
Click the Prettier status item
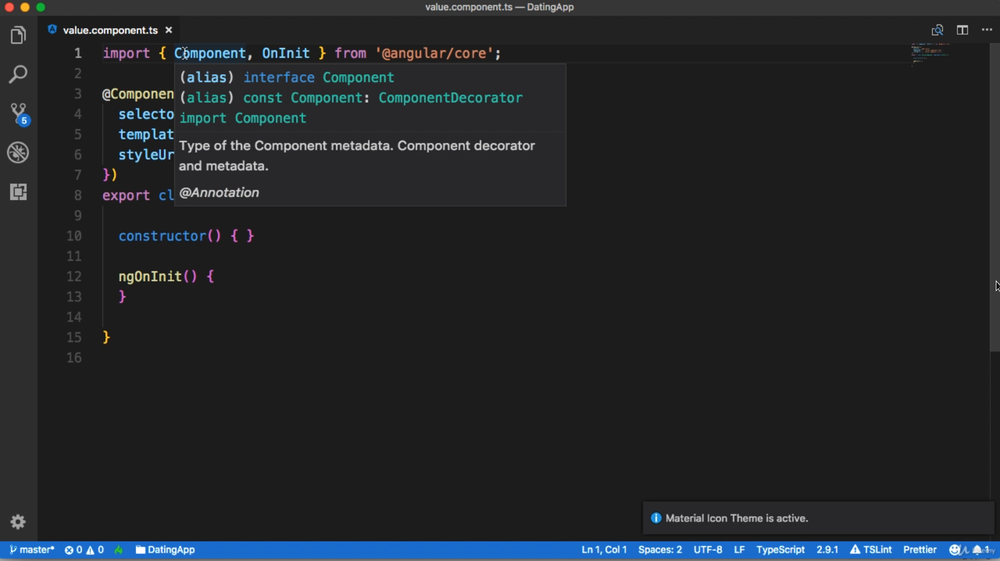[920, 550]
